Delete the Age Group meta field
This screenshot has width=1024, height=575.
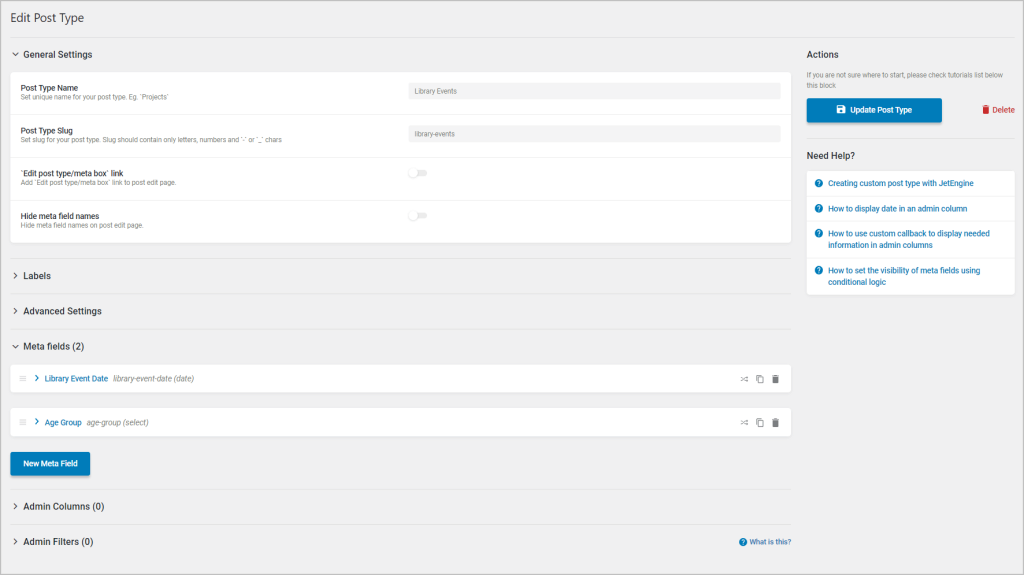point(775,423)
